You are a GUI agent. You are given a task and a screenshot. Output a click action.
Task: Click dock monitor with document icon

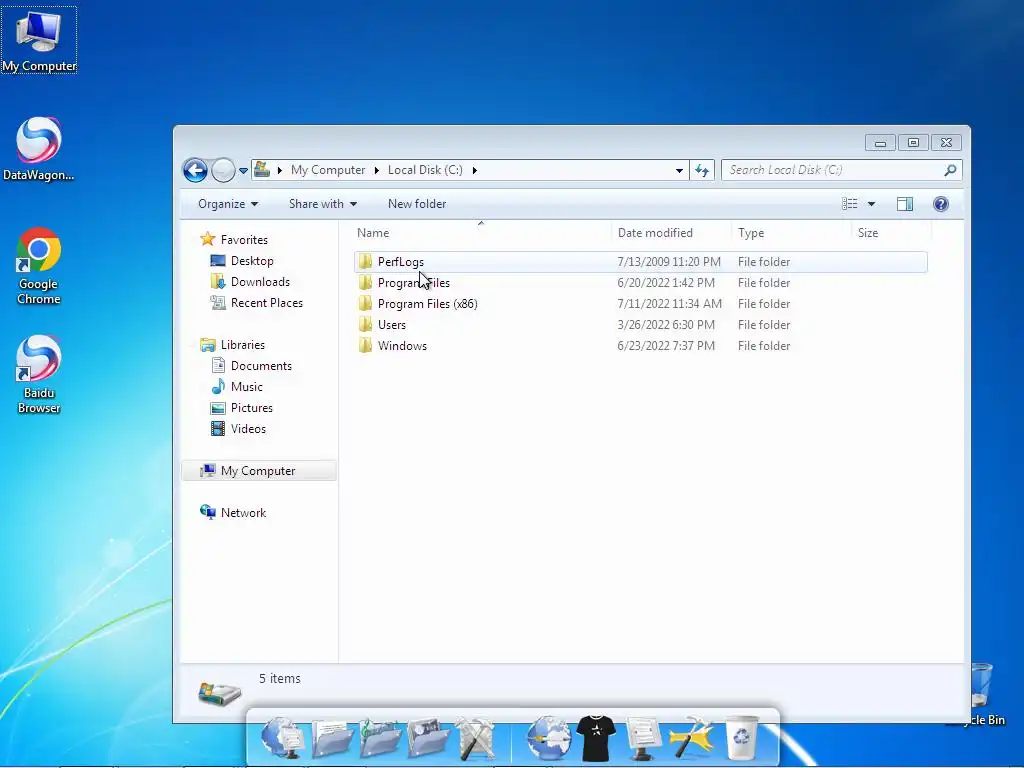643,738
